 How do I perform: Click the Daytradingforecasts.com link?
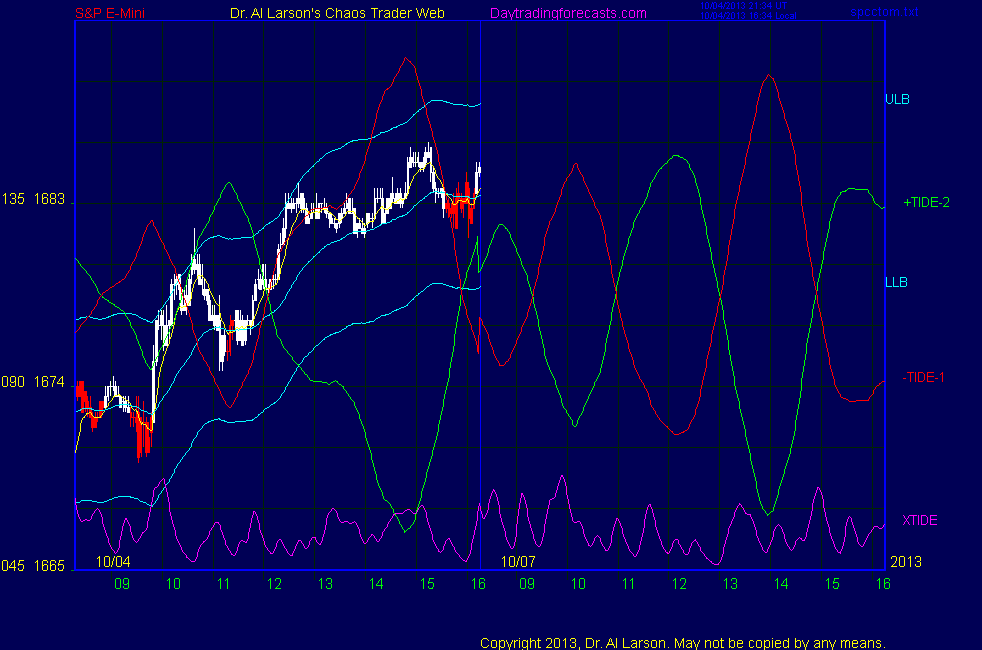[567, 13]
